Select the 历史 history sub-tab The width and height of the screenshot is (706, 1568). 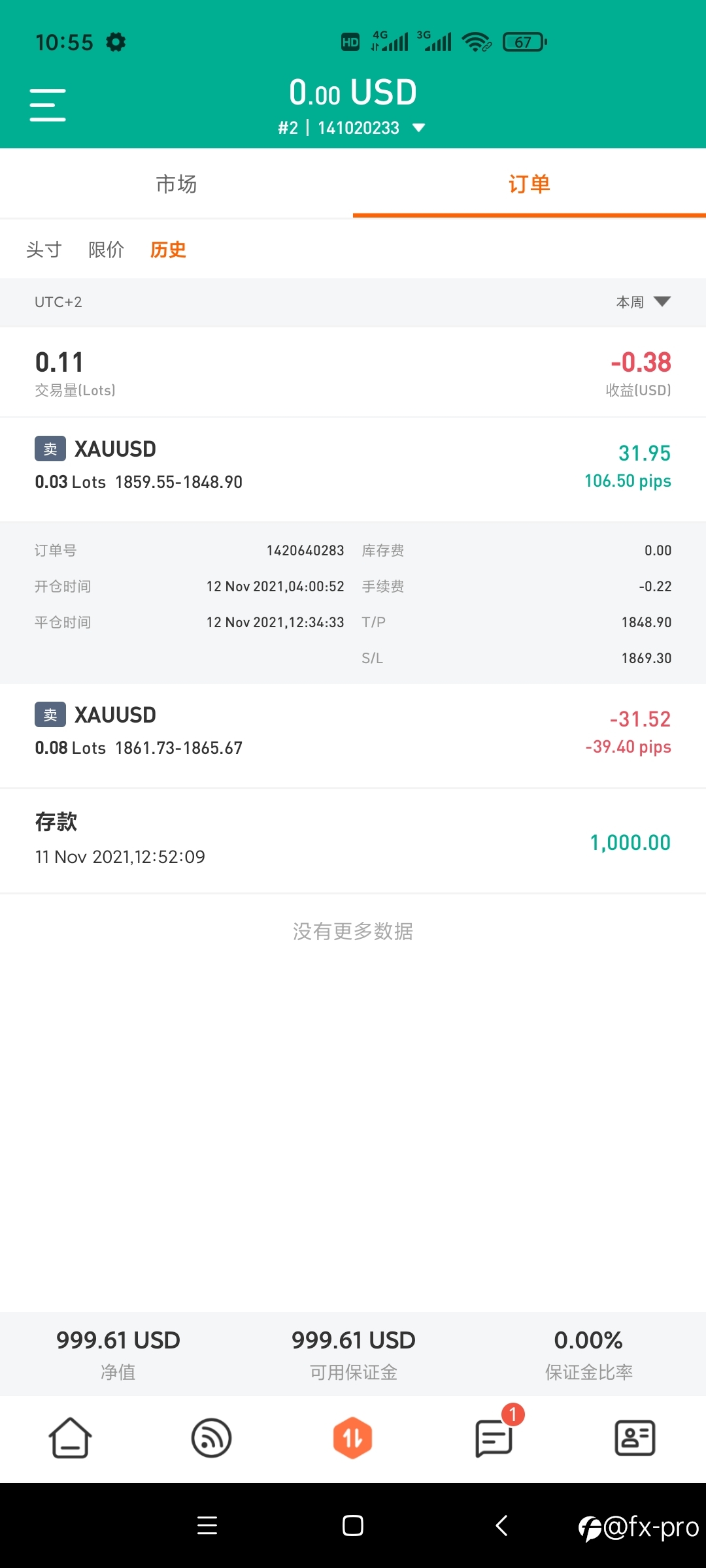point(168,250)
